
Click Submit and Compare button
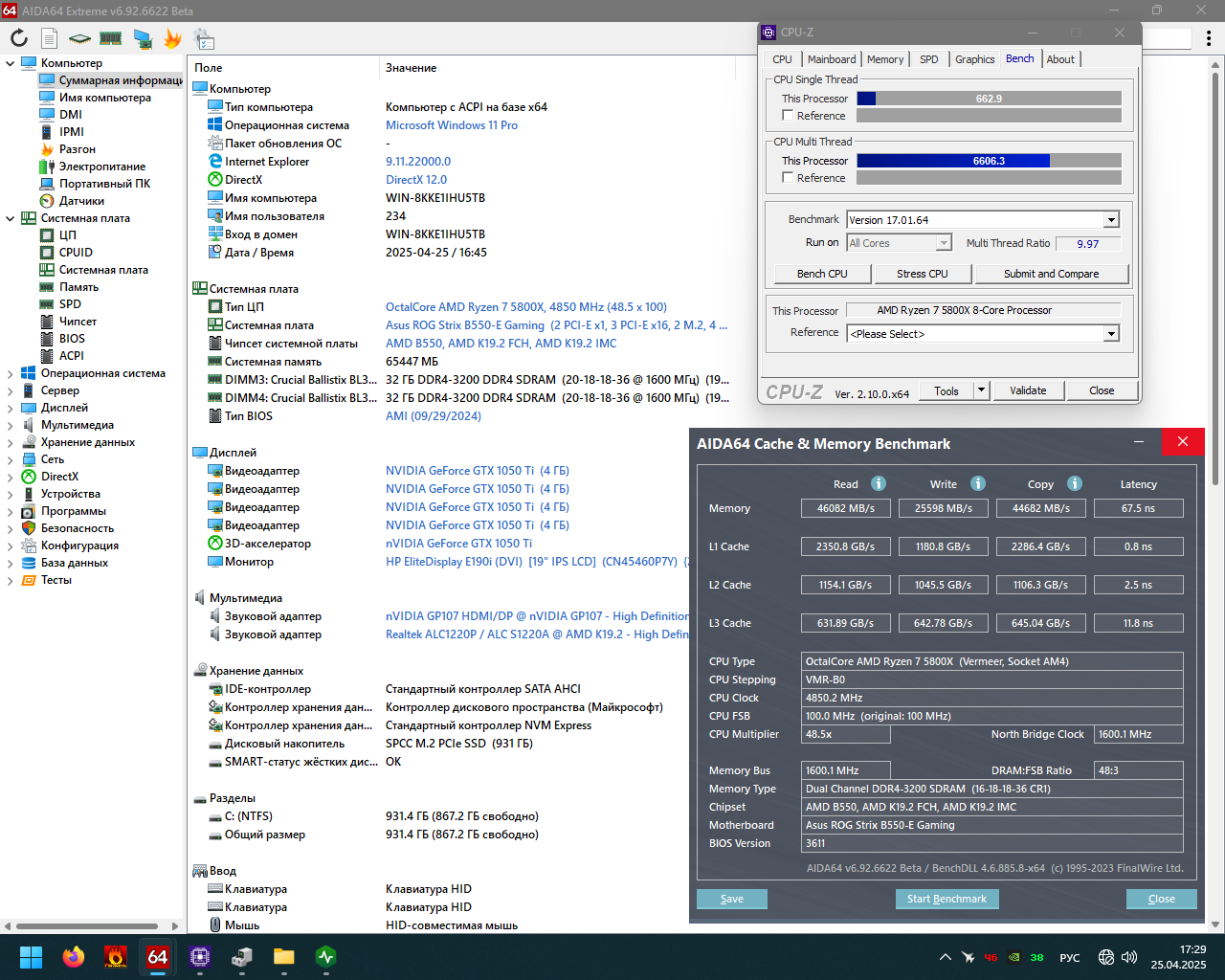[x=1052, y=274]
